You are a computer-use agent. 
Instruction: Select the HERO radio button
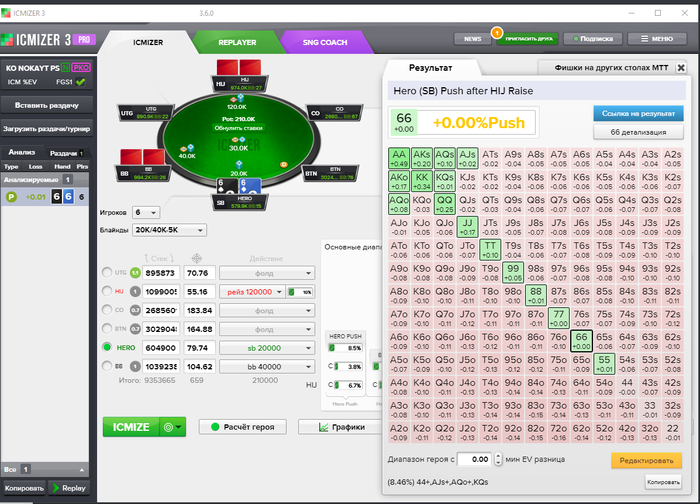tap(107, 347)
